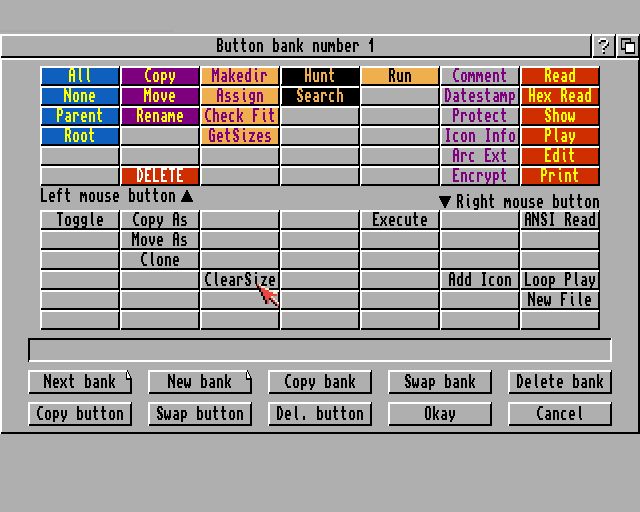640x512 pixels.
Task: Click the Delete bank button
Action: 560,382
